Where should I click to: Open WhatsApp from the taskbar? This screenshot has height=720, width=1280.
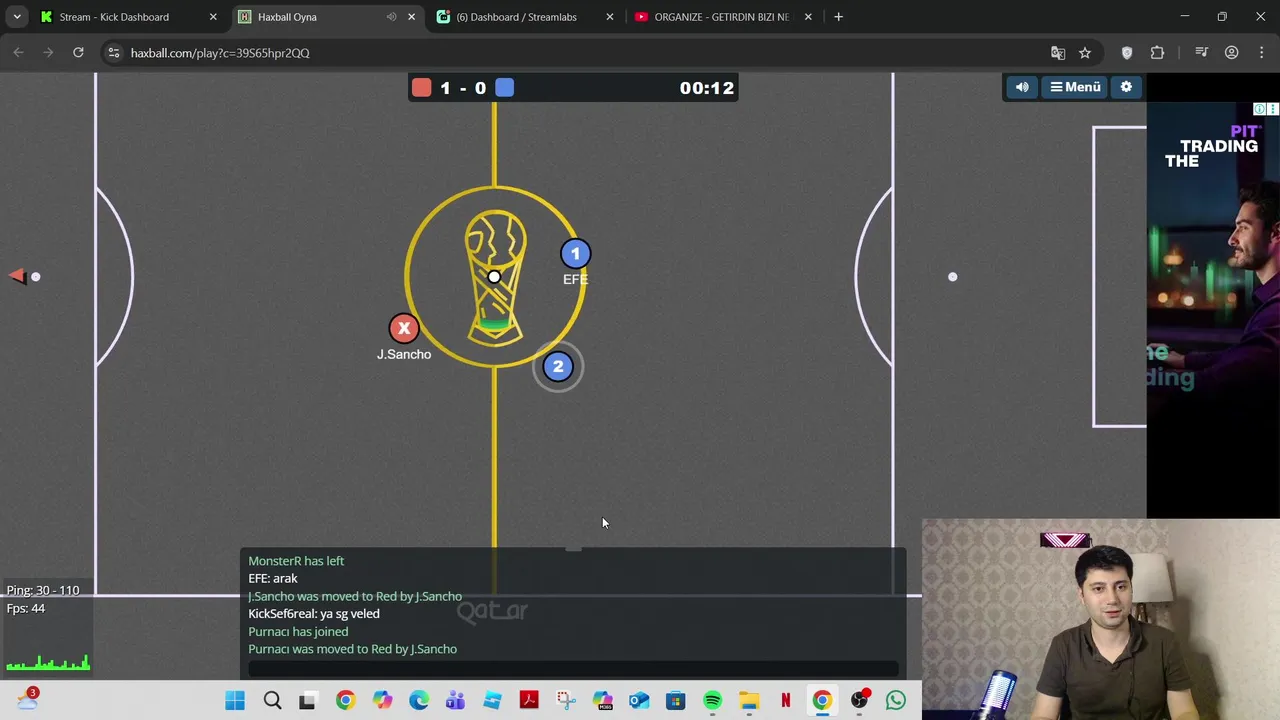[x=896, y=701]
